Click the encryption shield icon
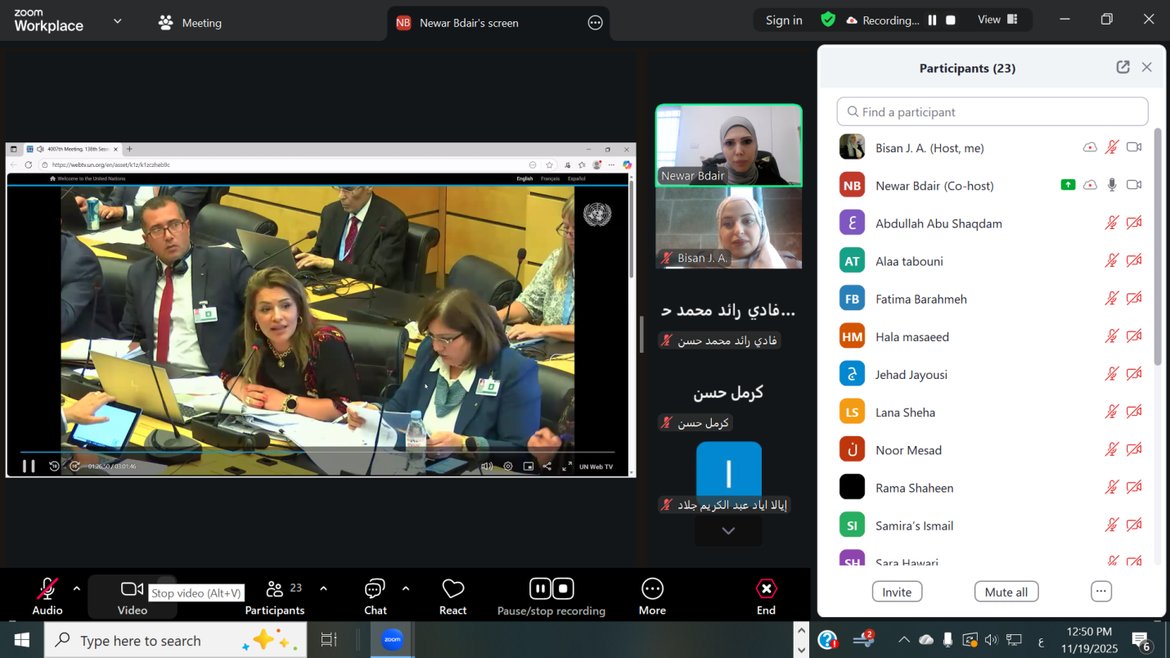Image resolution: width=1170 pixels, height=658 pixels. pos(827,20)
